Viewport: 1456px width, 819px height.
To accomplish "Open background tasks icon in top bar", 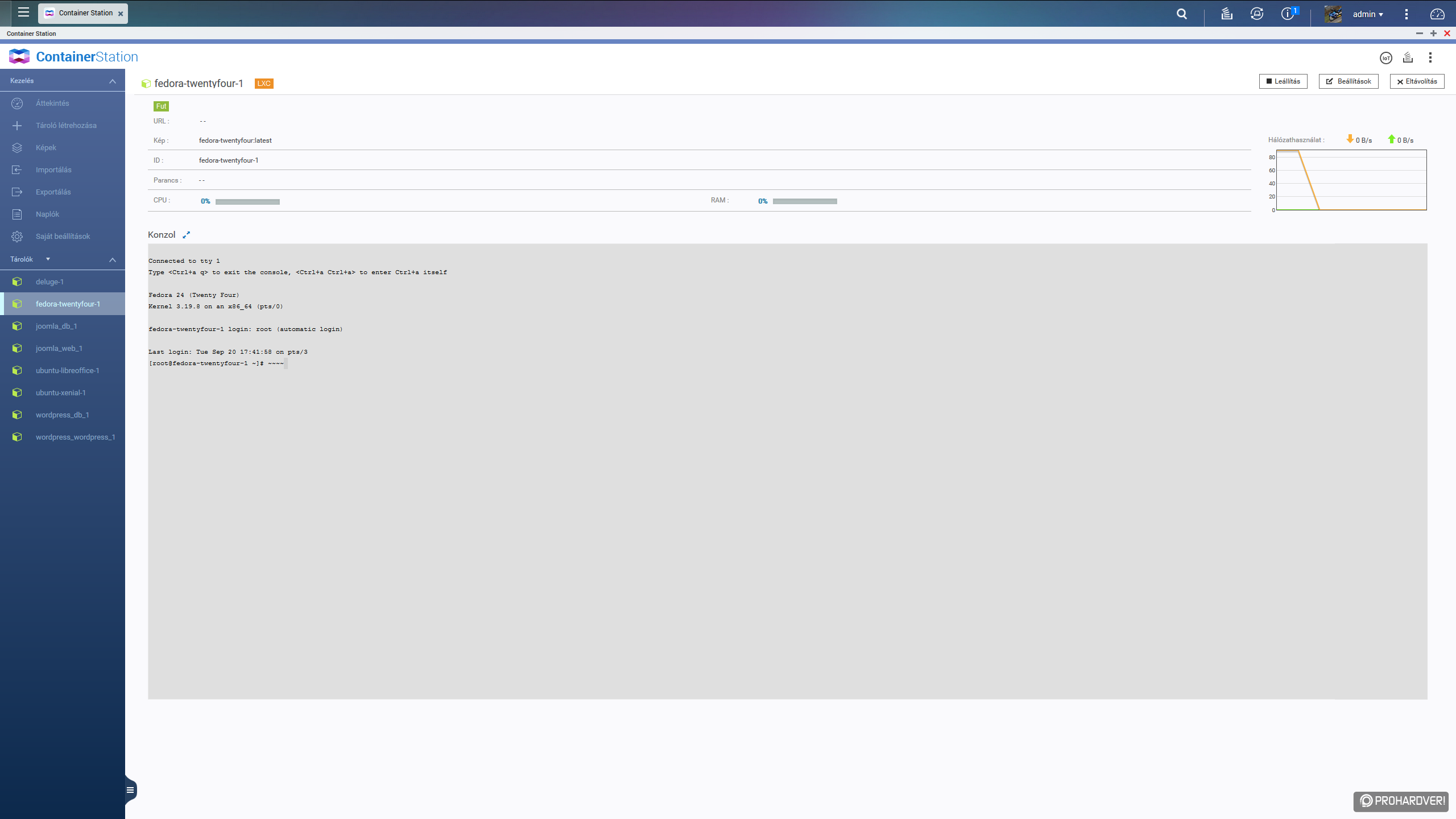I will [1227, 14].
